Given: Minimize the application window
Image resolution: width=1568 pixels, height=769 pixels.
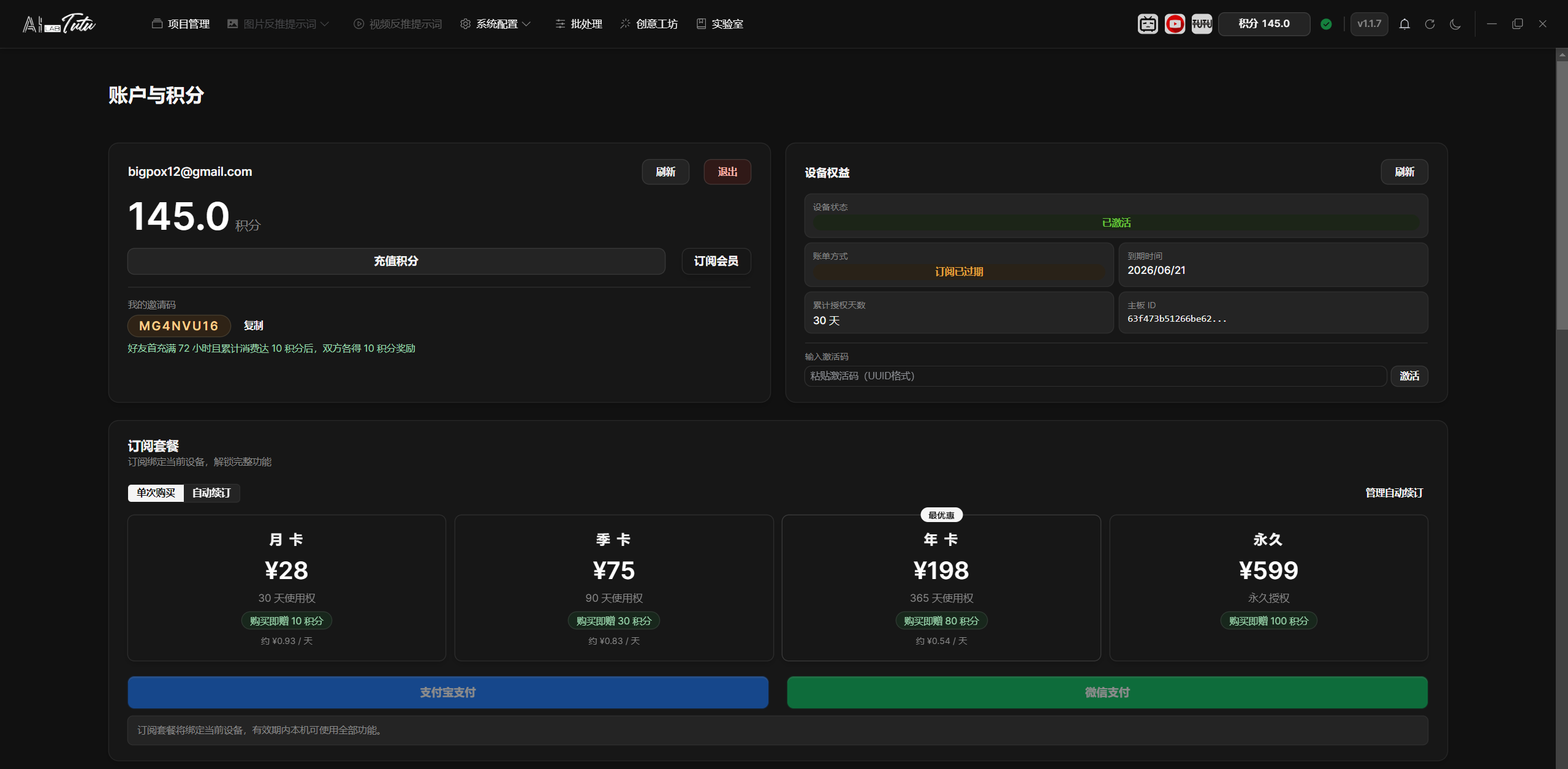Looking at the screenshot, I should [1492, 24].
